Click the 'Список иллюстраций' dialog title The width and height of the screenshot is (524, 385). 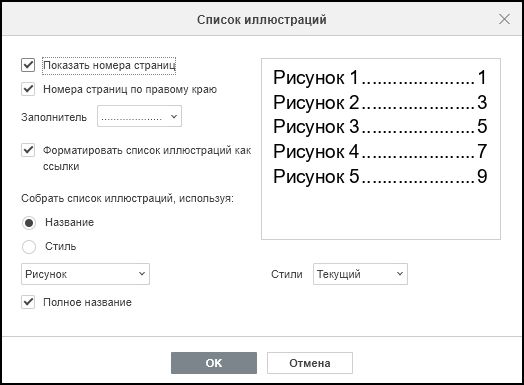(262, 20)
